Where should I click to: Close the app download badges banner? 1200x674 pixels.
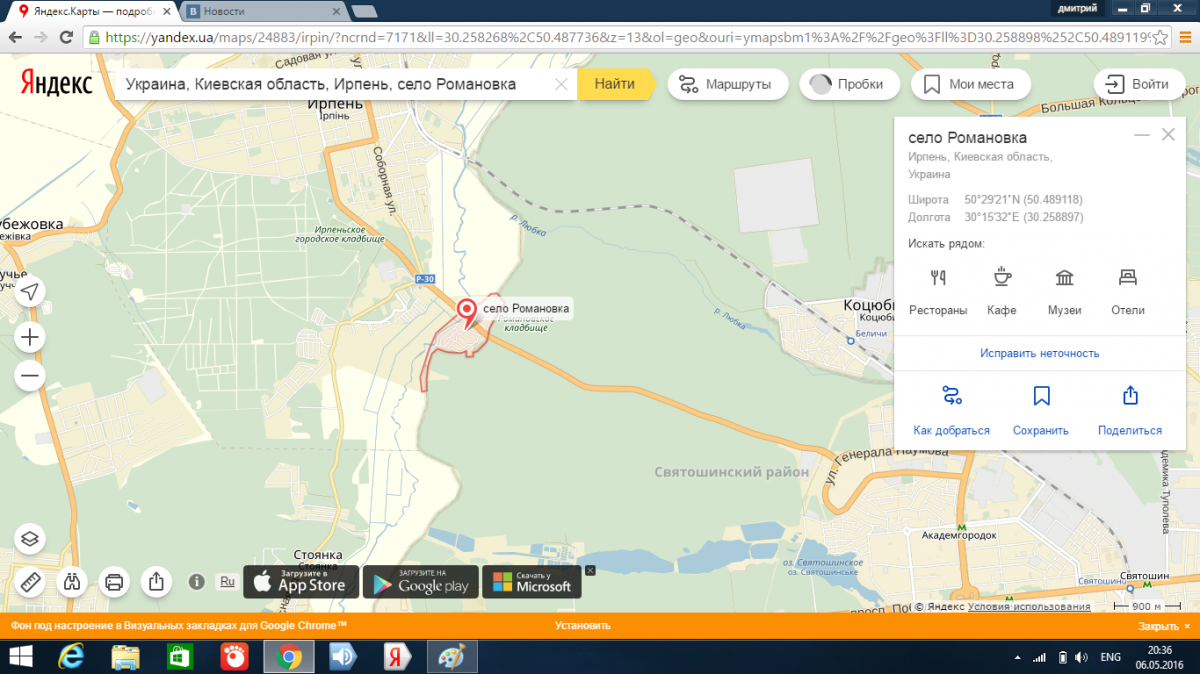(590, 570)
